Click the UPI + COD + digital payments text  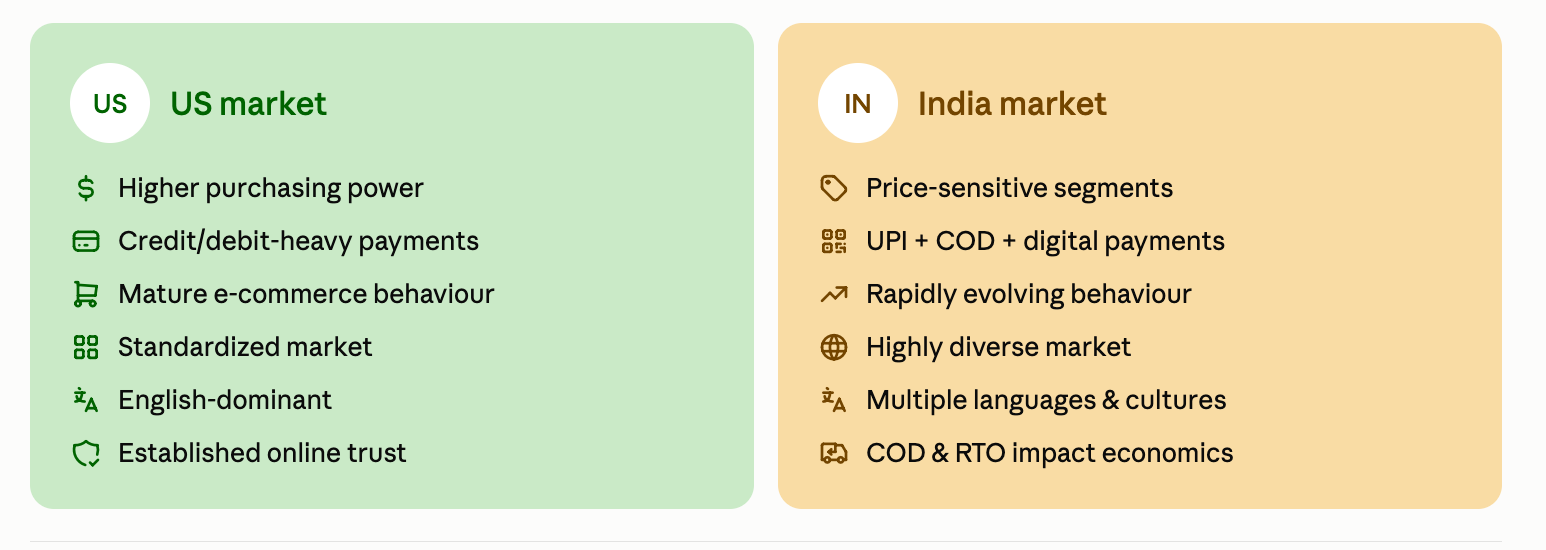click(1046, 241)
